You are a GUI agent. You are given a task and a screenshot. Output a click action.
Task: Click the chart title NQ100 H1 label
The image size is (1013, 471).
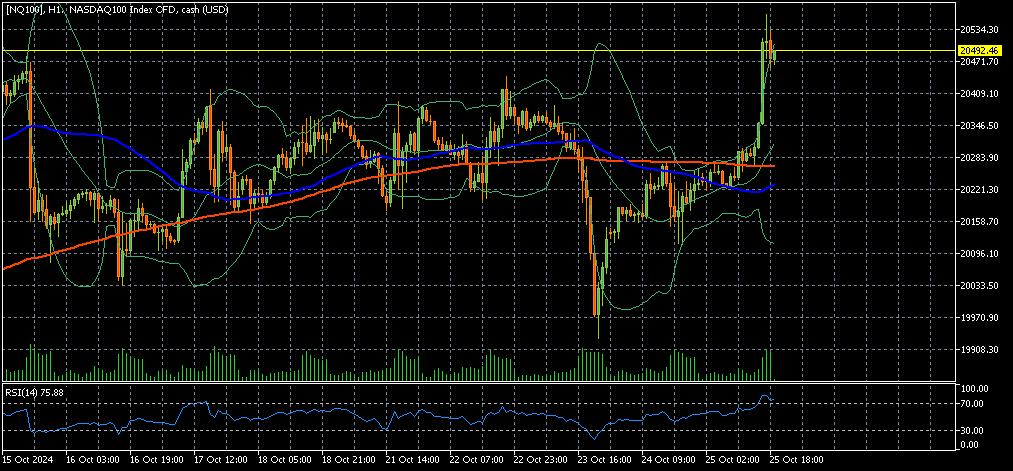coord(116,10)
